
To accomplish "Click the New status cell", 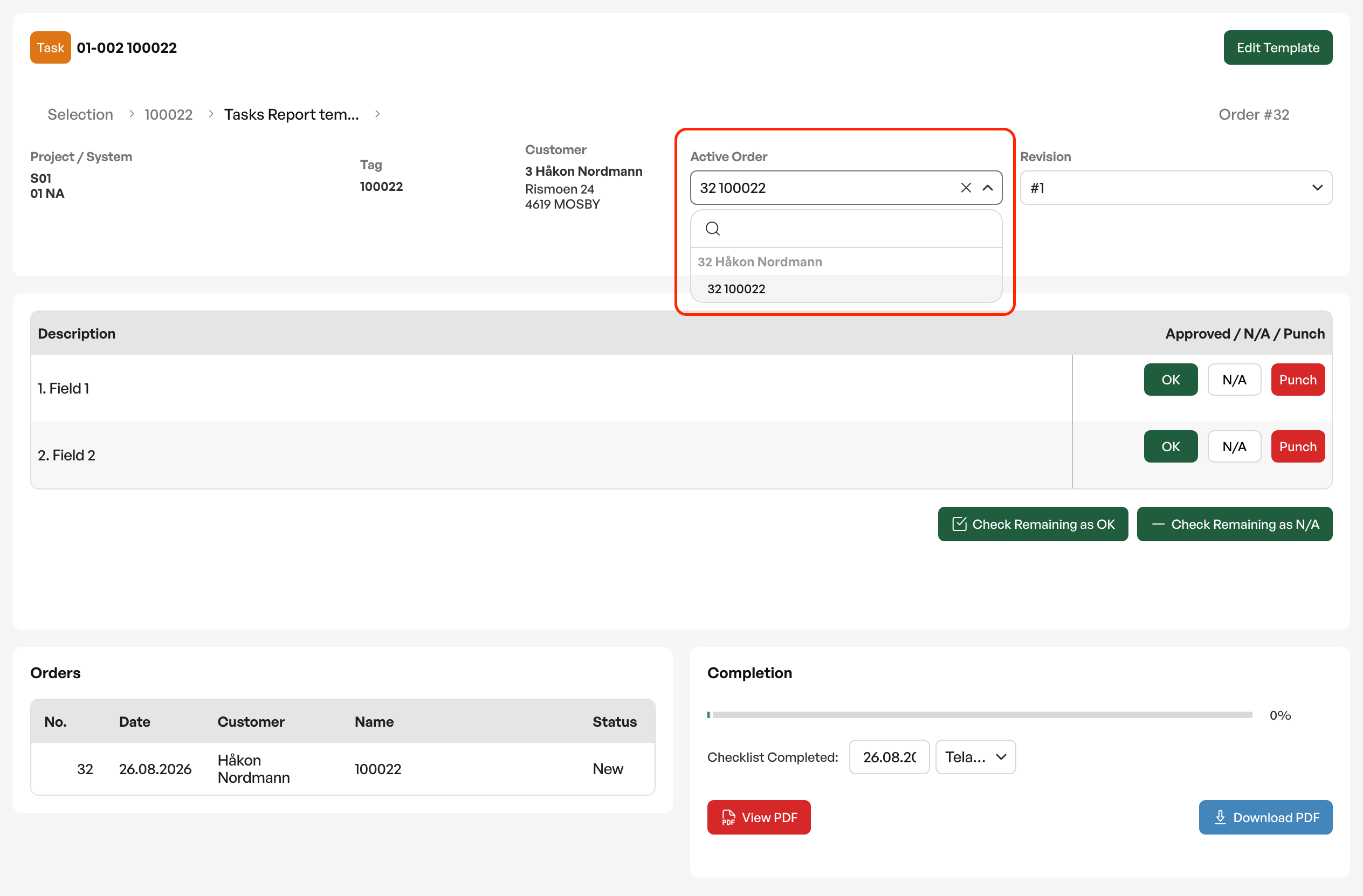I will coord(608,769).
